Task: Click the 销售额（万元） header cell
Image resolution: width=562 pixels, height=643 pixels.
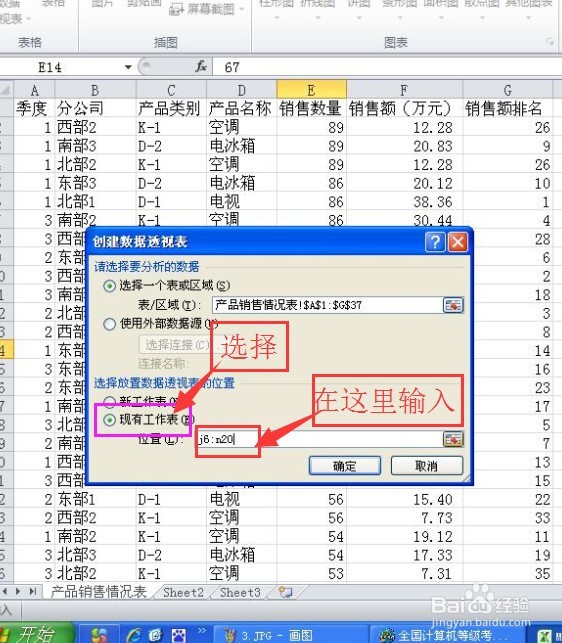Action: (404, 108)
